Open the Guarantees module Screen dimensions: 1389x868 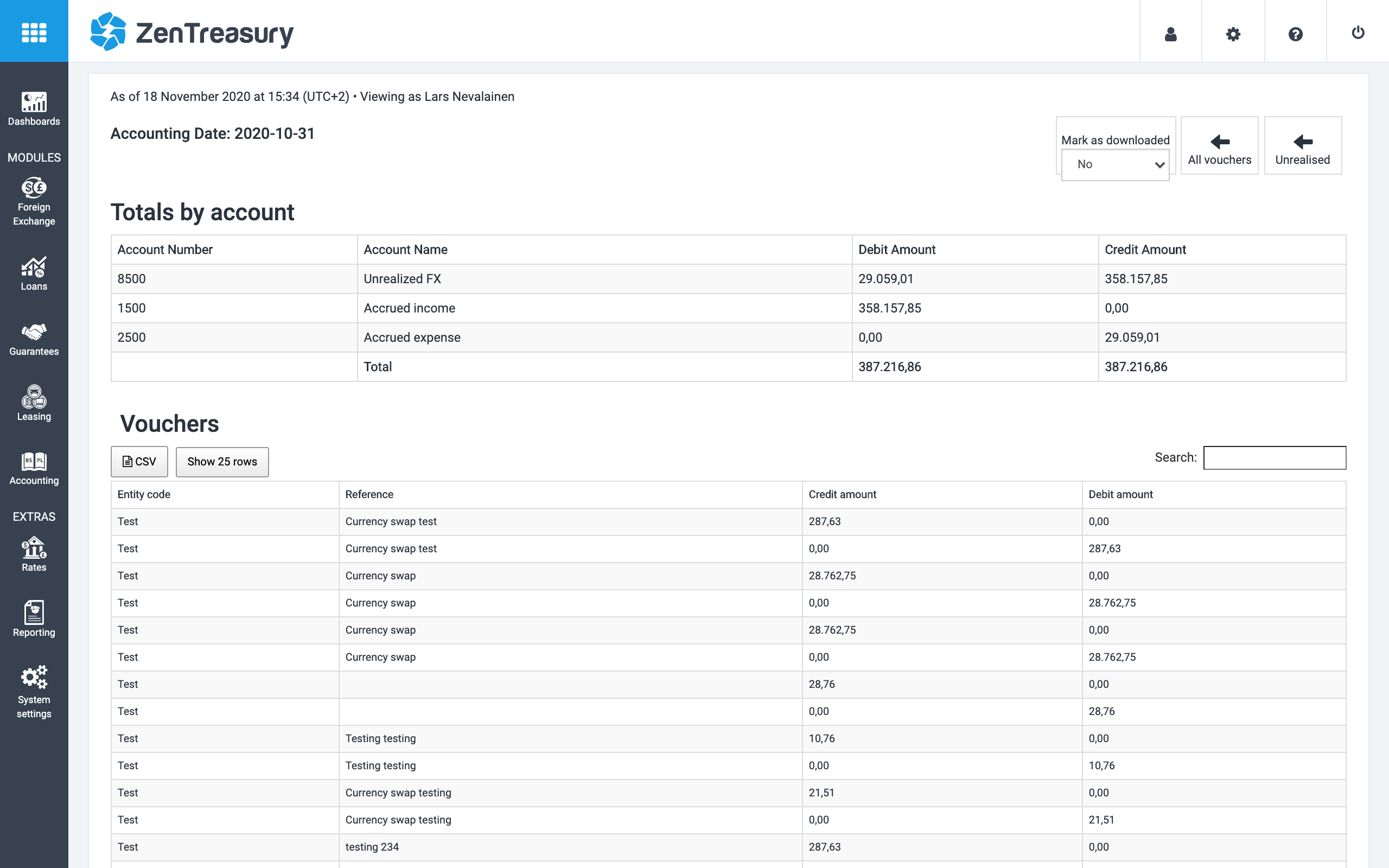[x=34, y=339]
